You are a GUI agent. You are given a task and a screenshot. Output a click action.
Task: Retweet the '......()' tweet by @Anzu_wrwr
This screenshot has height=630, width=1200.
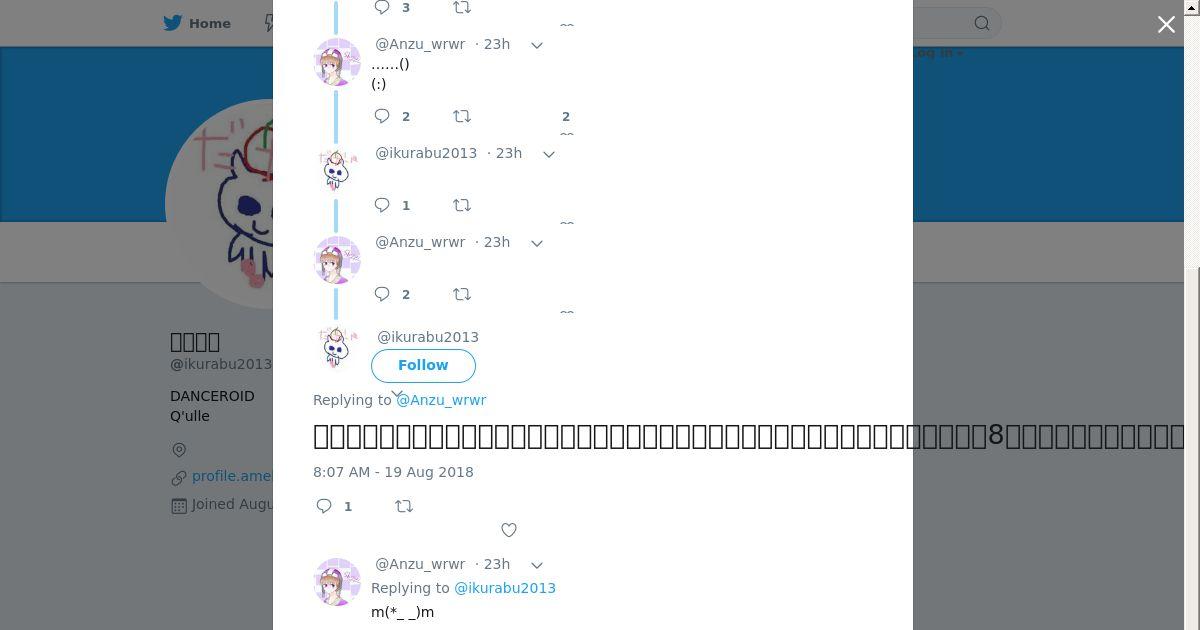pos(462,116)
